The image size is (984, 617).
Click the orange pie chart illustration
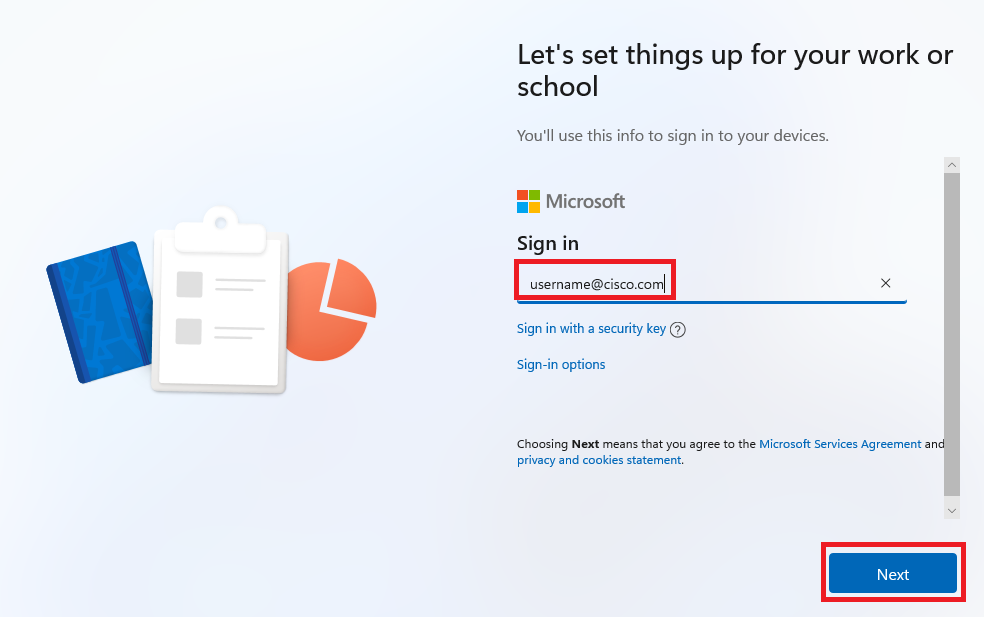335,310
